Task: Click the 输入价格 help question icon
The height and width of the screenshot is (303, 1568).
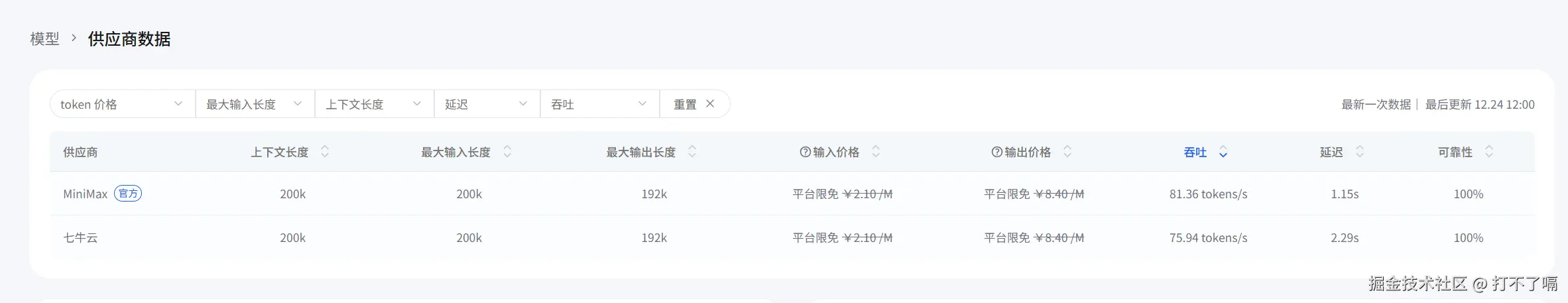Action: click(805, 152)
